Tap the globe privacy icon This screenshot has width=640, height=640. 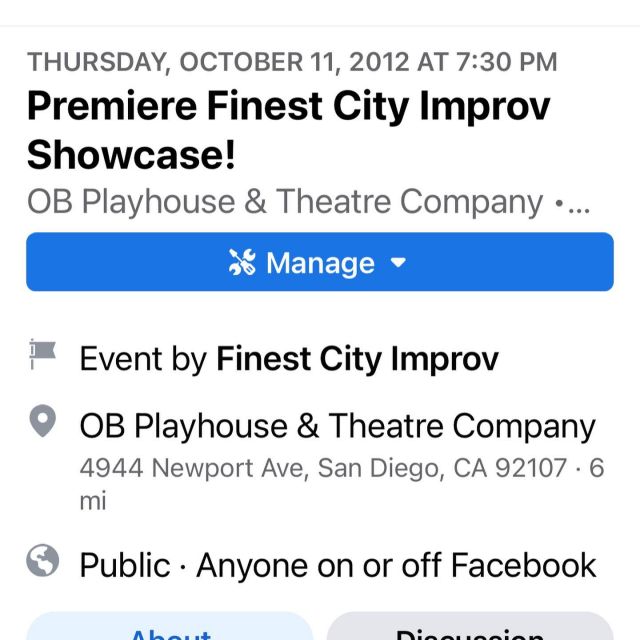coord(43,560)
